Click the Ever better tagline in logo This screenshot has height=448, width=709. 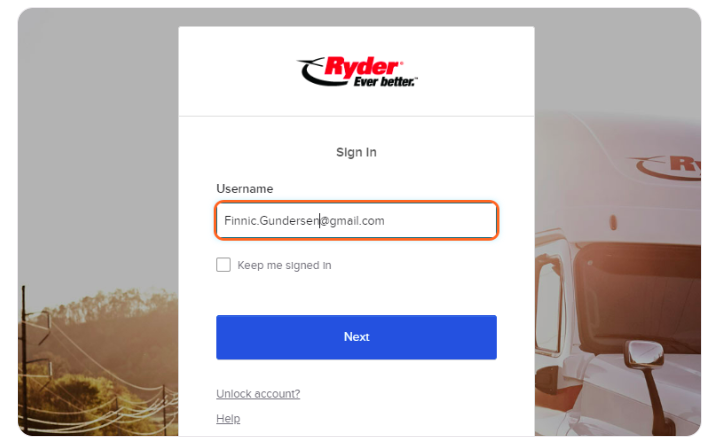pyautogui.click(x=384, y=82)
